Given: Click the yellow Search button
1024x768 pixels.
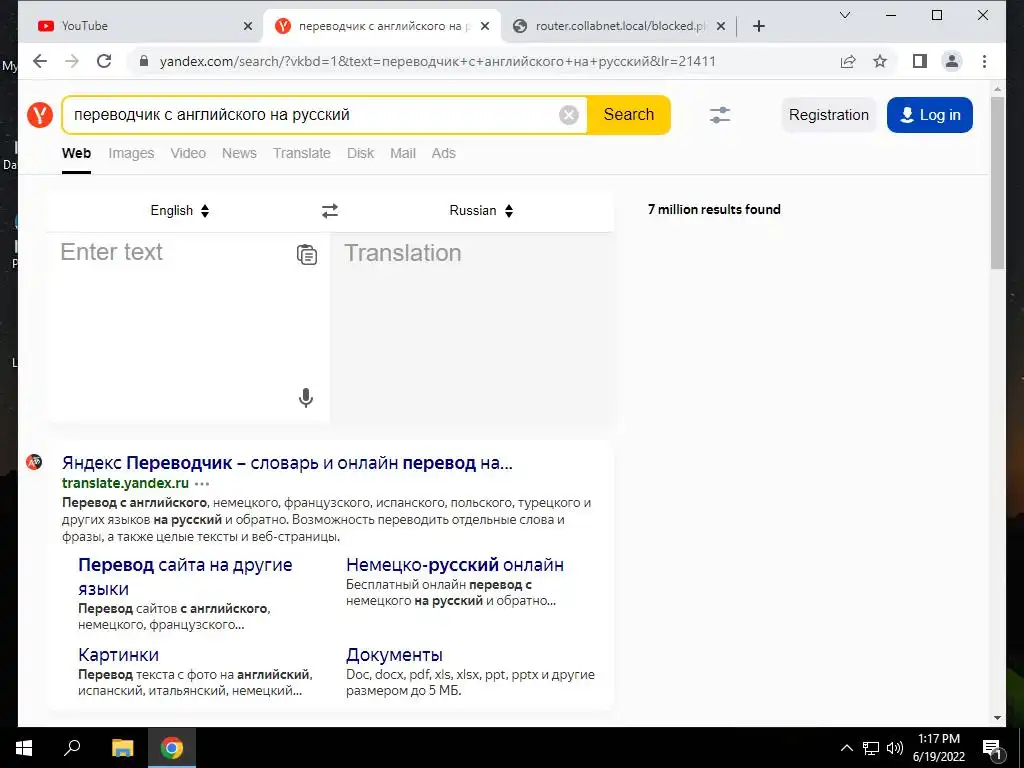Looking at the screenshot, I should (628, 115).
